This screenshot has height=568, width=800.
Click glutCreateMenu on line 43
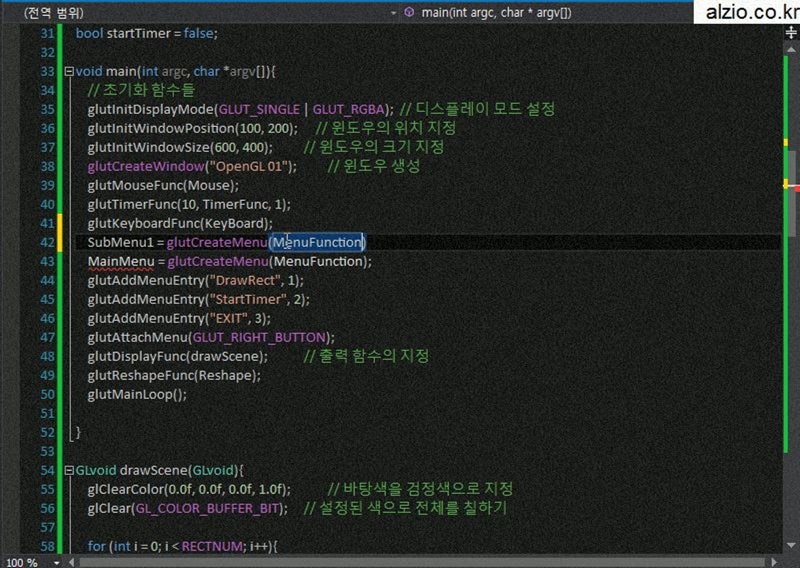(x=218, y=261)
